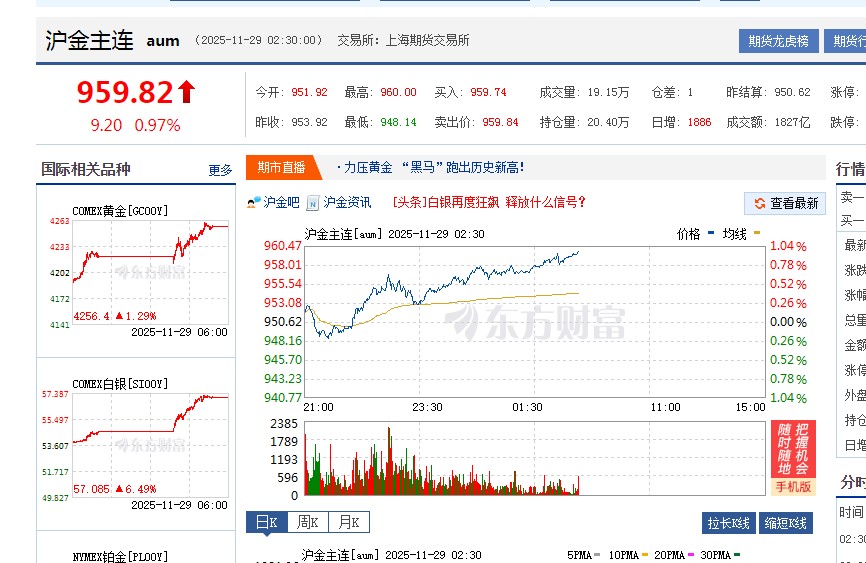The width and height of the screenshot is (866, 563).
Task: Click the red up-arrow beside price
Action: [x=187, y=92]
